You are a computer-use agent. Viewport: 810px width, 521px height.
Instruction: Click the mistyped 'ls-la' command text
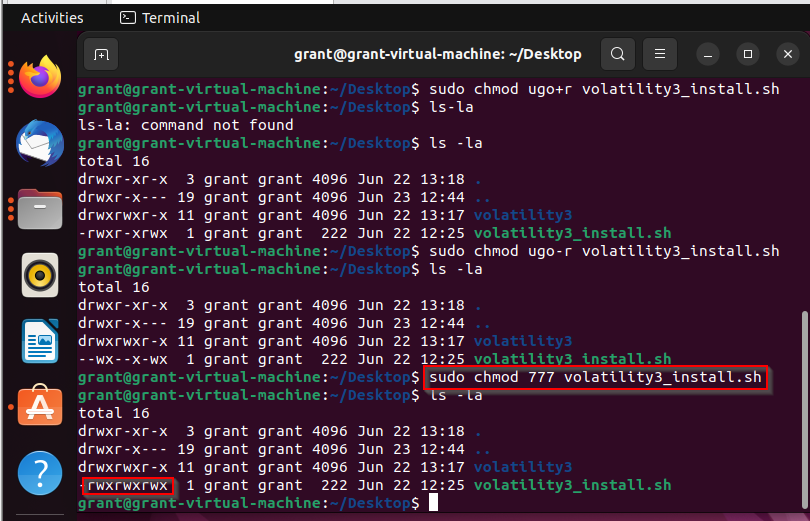click(451, 107)
